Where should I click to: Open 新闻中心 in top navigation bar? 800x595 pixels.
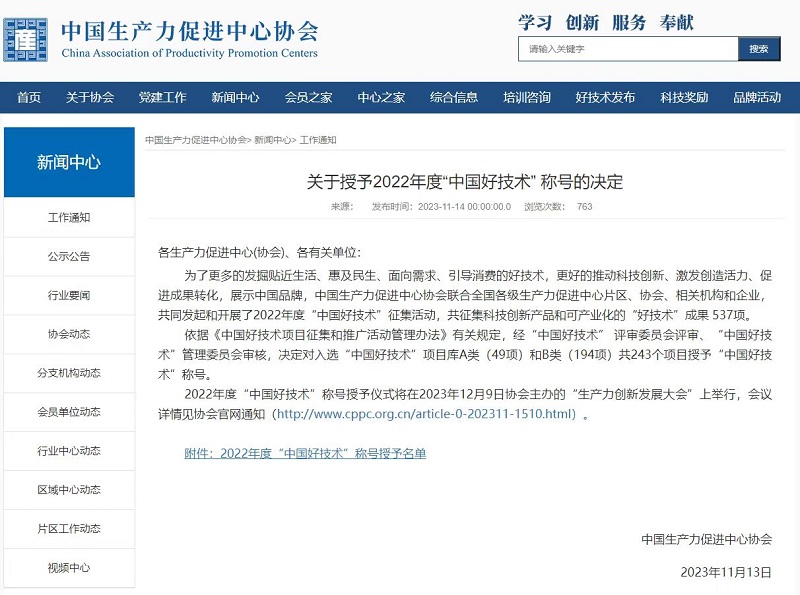point(235,97)
